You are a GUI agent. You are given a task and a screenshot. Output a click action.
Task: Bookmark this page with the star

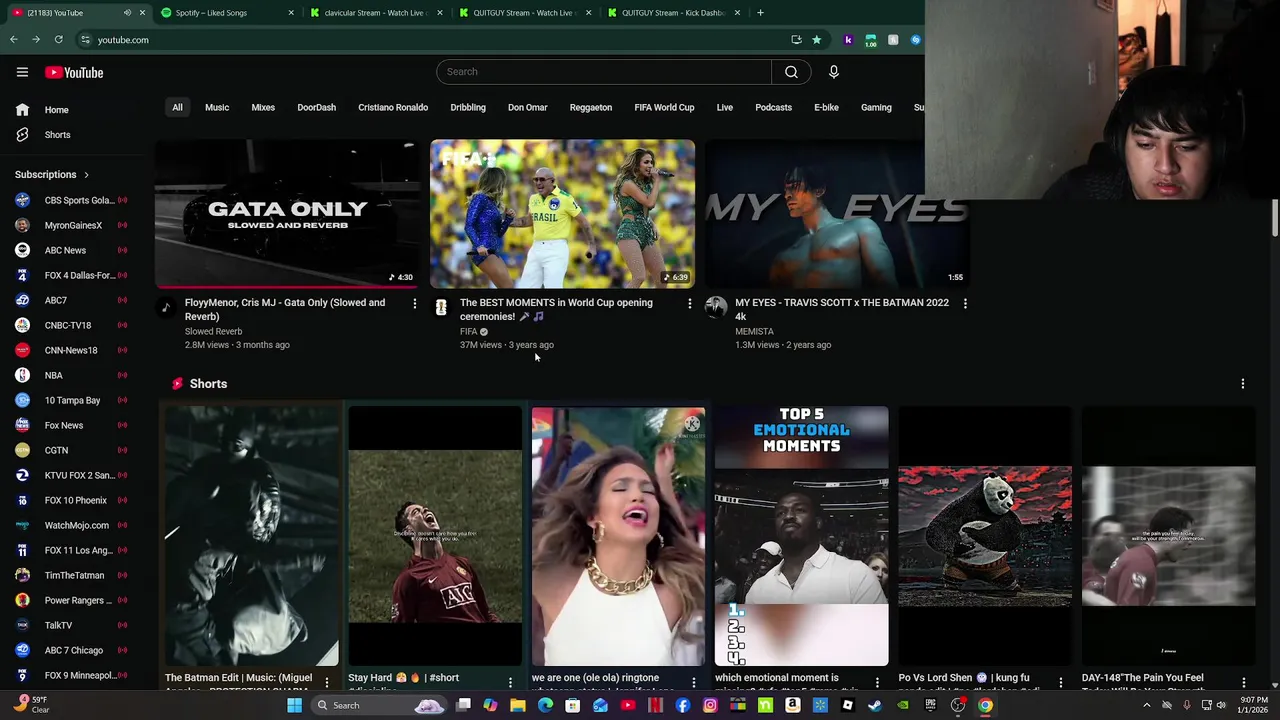(x=816, y=40)
